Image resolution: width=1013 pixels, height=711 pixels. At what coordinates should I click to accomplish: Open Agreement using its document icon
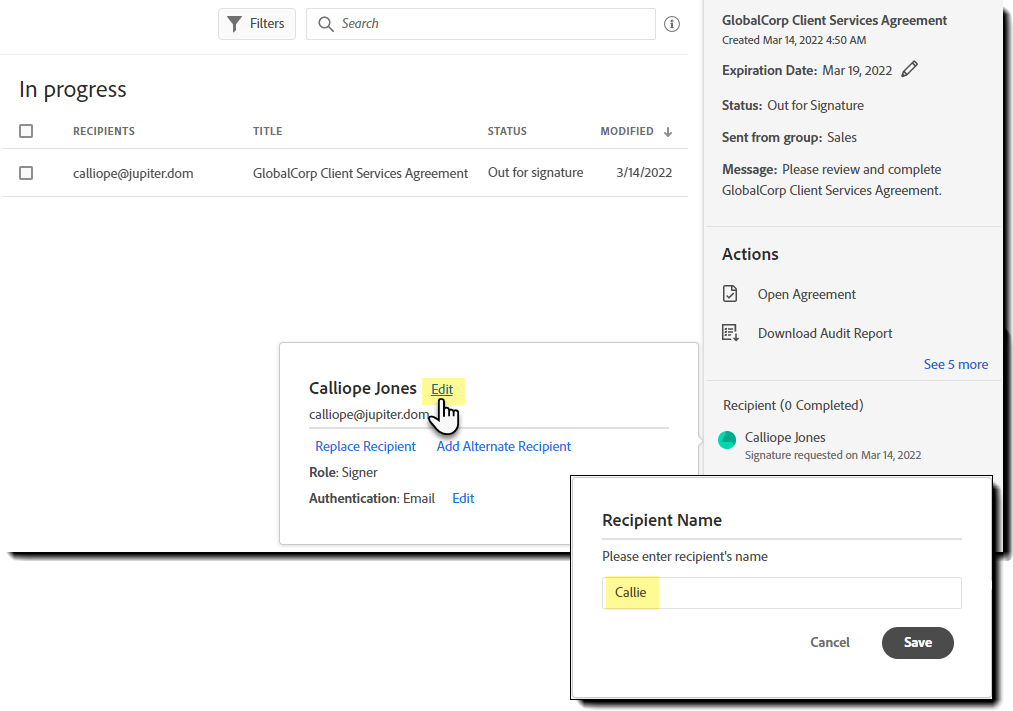[x=730, y=294]
